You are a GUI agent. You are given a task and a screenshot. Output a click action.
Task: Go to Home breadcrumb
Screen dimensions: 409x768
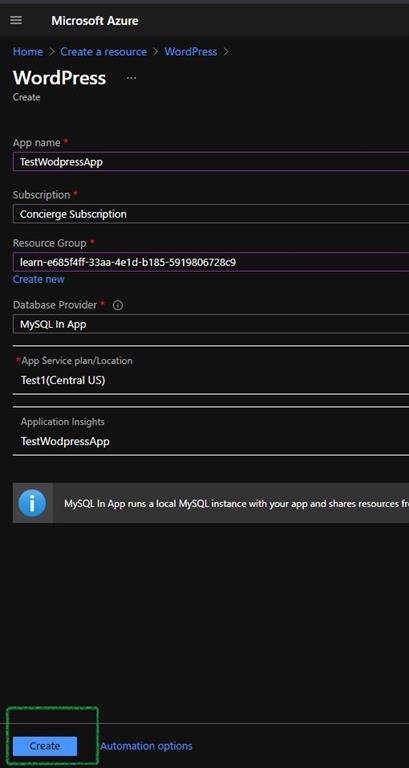27,52
